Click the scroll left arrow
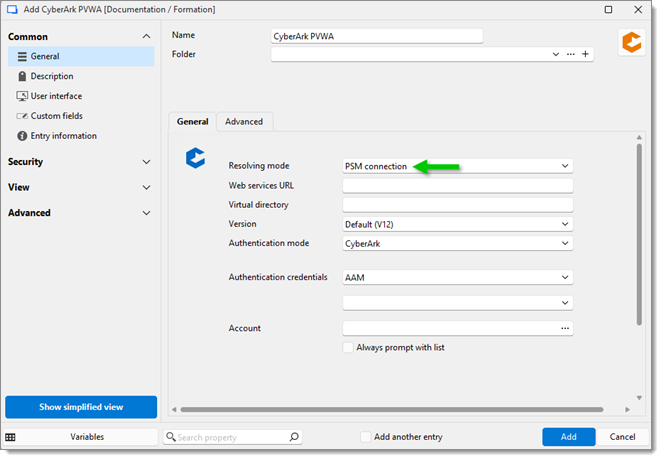This screenshot has height=460, width=662. (174, 410)
